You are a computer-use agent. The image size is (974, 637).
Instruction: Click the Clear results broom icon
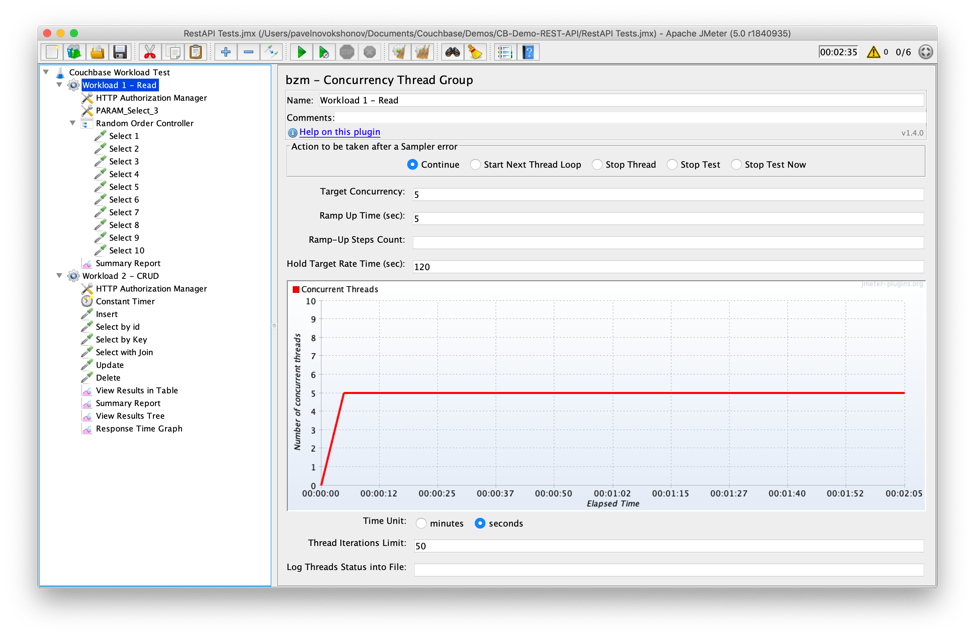pos(399,52)
